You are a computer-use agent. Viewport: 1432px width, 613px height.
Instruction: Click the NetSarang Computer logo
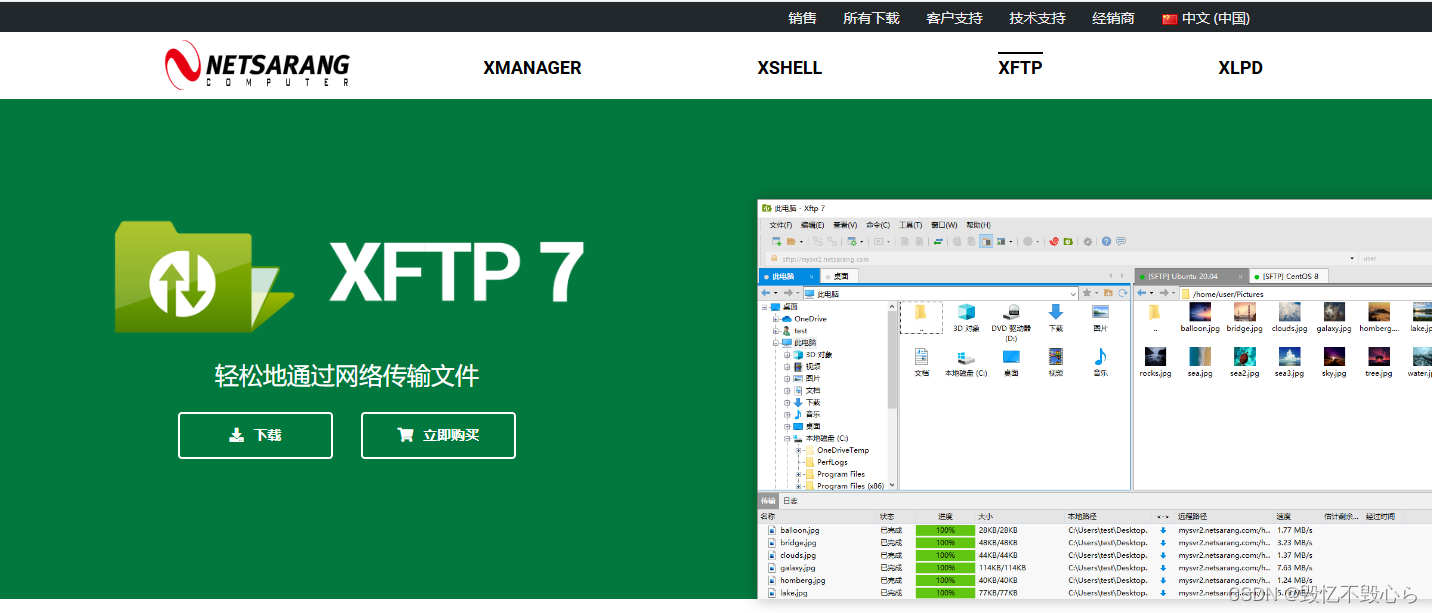257,65
